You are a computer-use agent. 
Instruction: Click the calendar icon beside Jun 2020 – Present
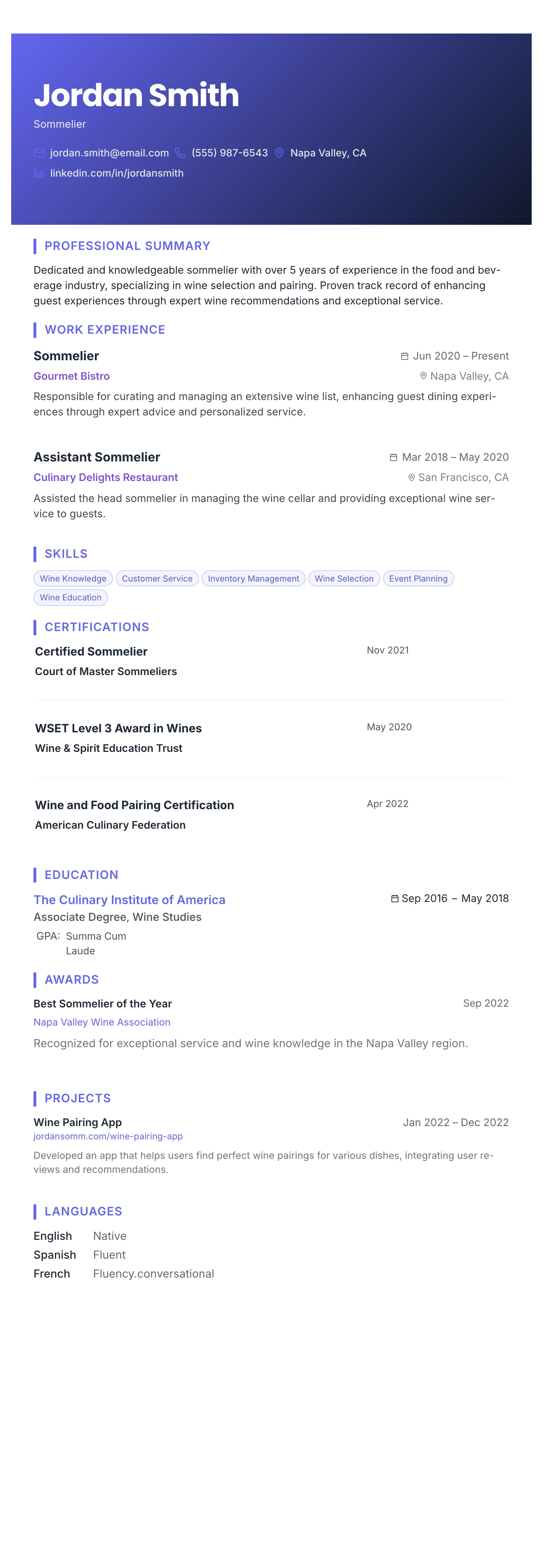[404, 356]
